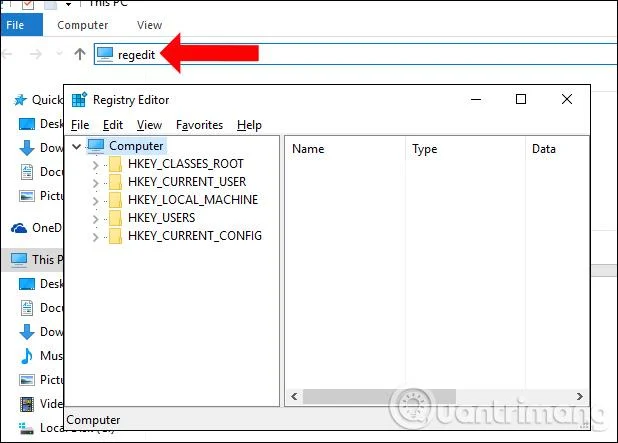This screenshot has height=443, width=618.
Task: Click the scroll right arrow in values pane
Action: [x=579, y=396]
